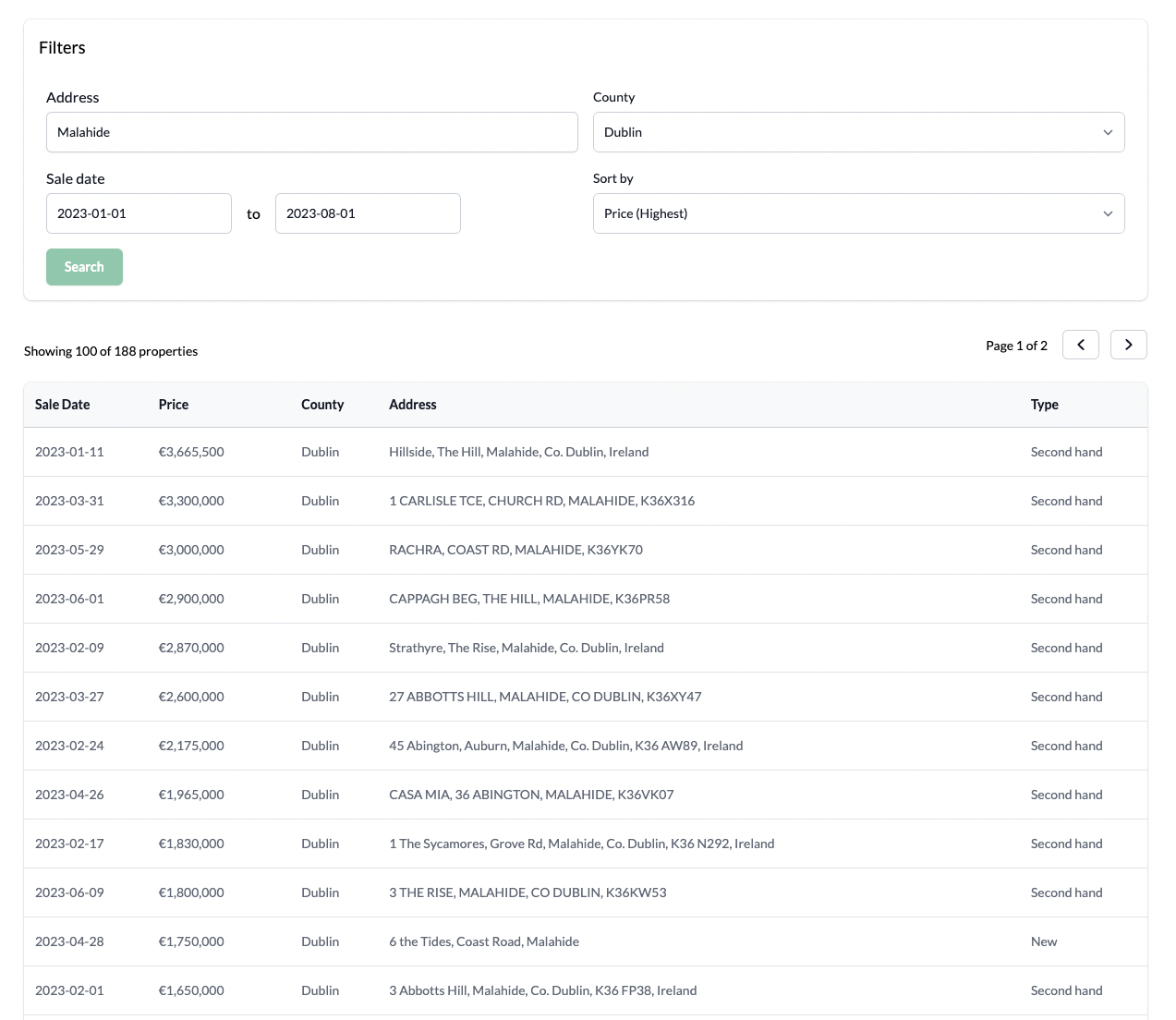Select the 2023-02-17 sale date cell
The image size is (1176, 1020).
(x=69, y=844)
